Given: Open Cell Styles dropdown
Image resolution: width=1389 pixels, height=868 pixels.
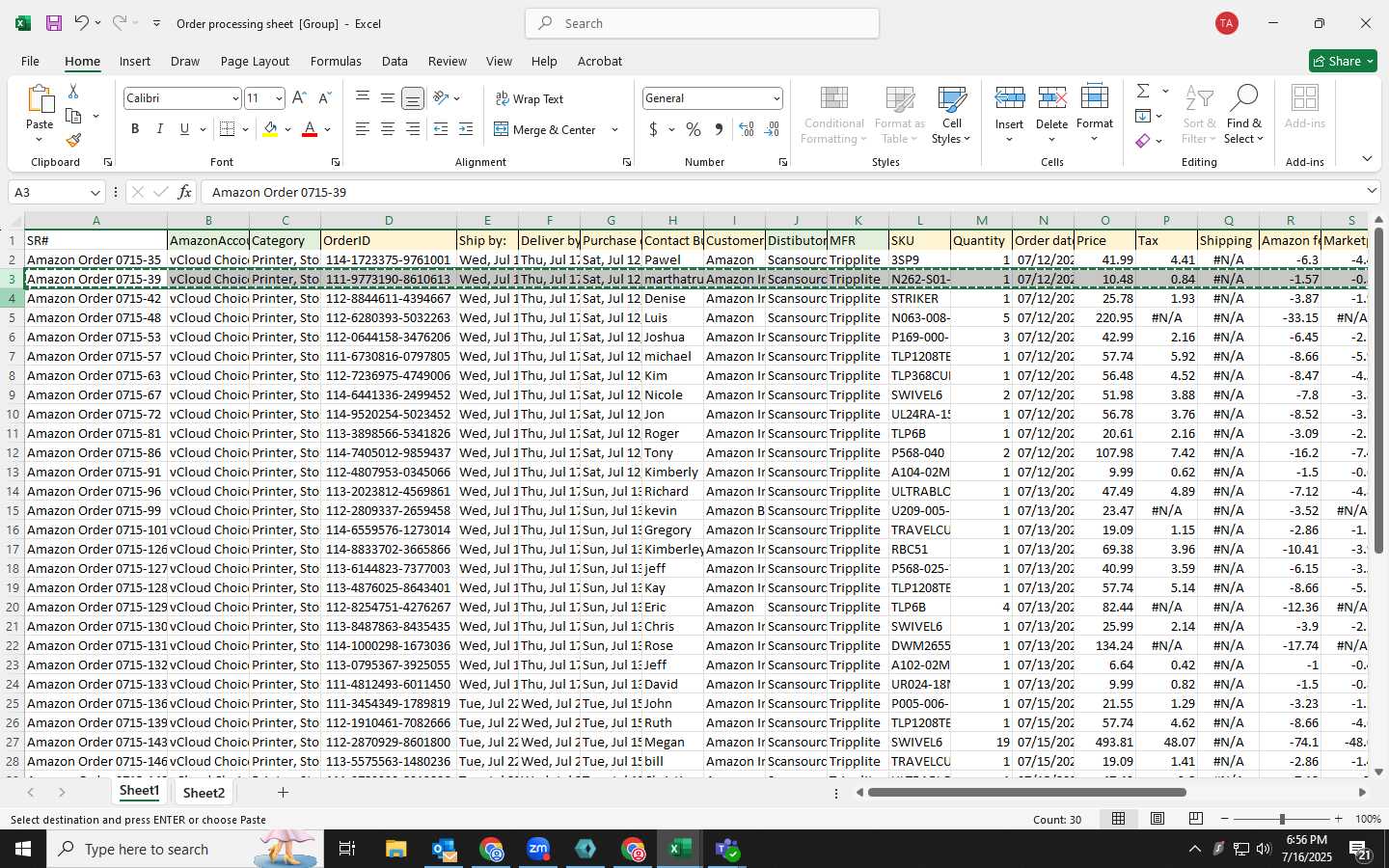Looking at the screenshot, I should coord(952,116).
